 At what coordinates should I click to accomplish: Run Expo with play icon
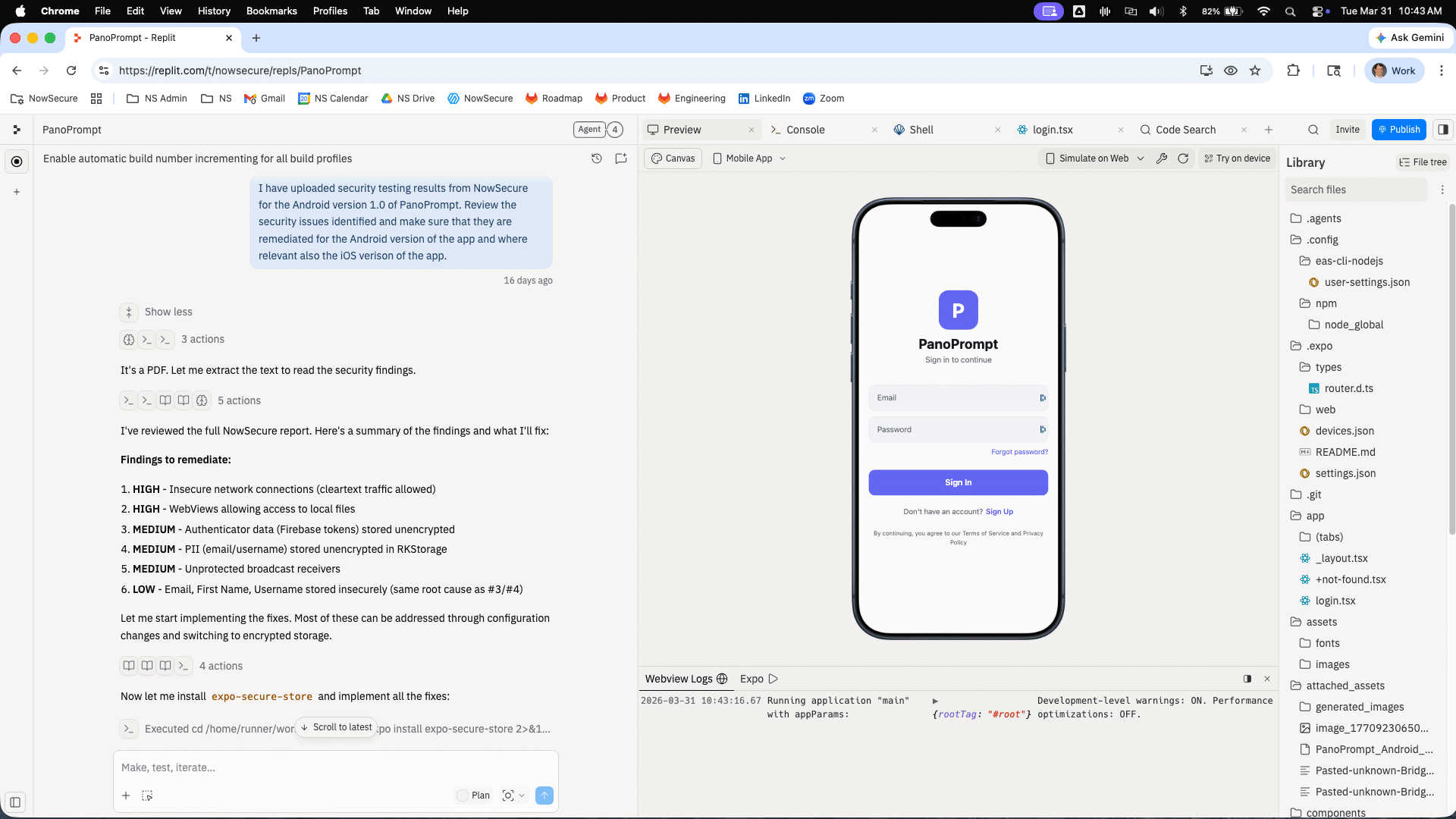[x=773, y=679]
